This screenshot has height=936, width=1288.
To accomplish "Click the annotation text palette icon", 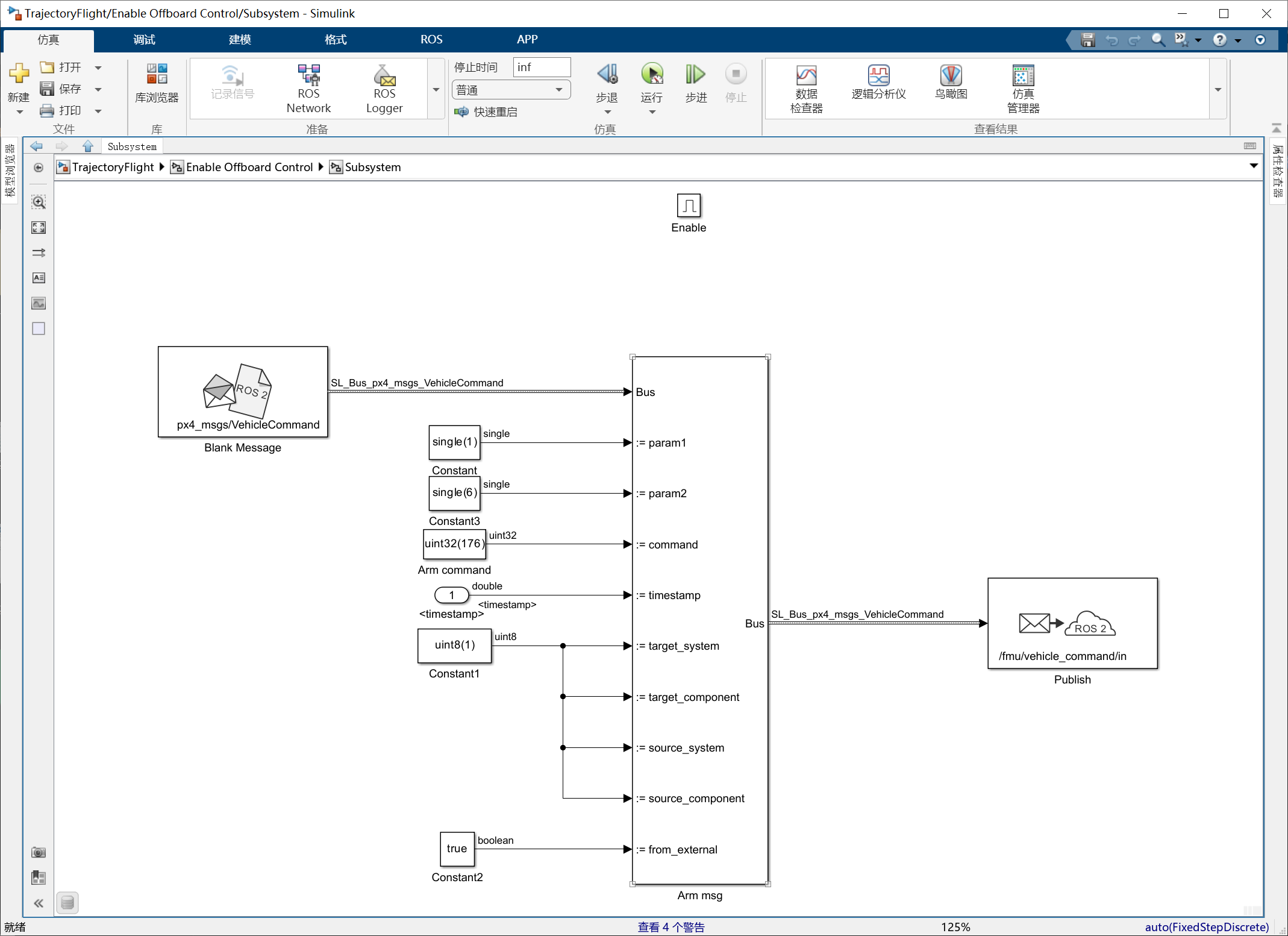I will point(39,278).
